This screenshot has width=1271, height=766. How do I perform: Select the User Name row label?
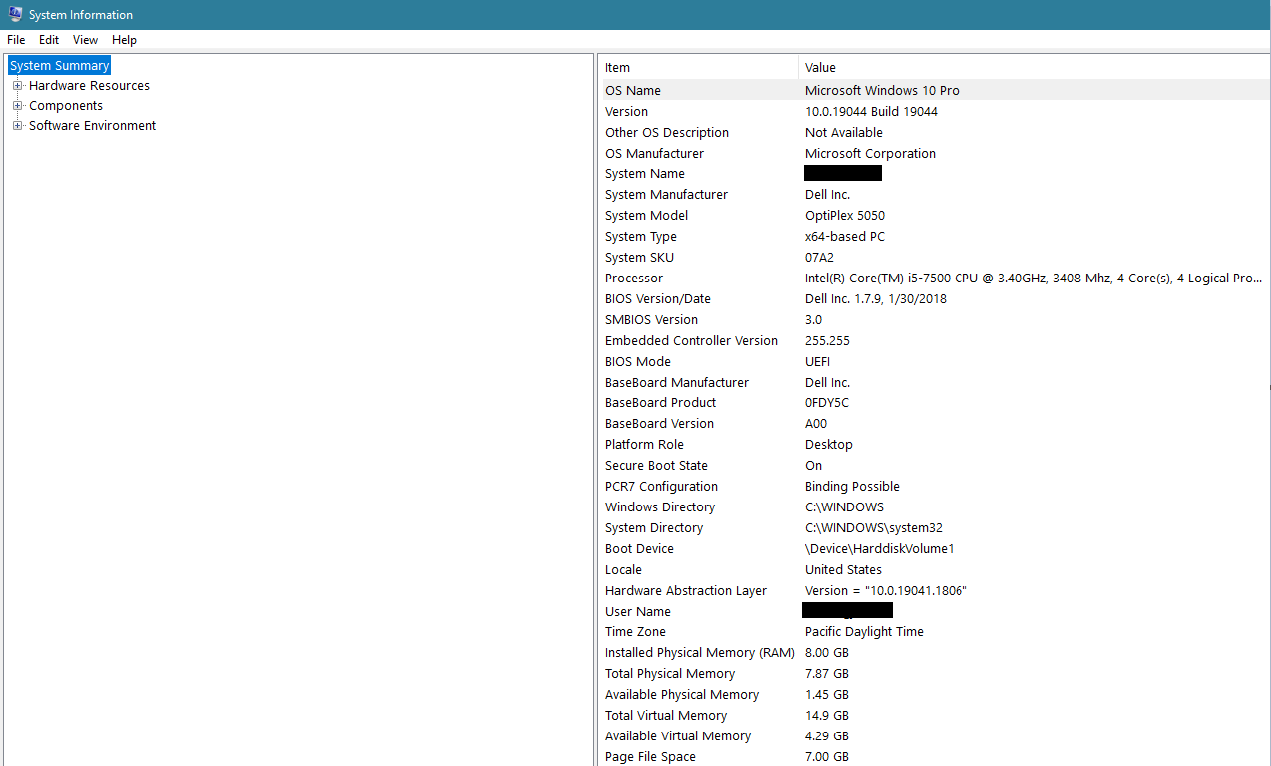(638, 612)
